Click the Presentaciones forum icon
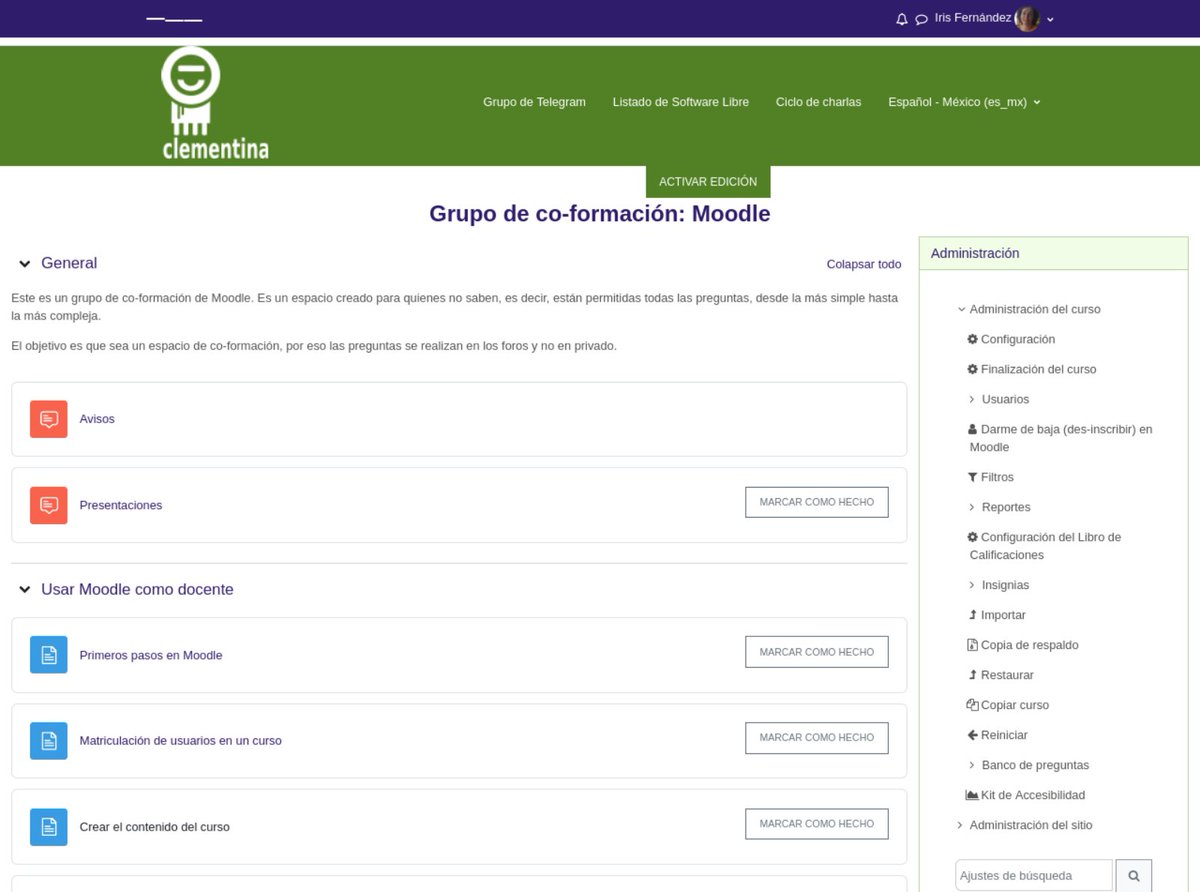The width and height of the screenshot is (1200, 892). click(x=49, y=505)
